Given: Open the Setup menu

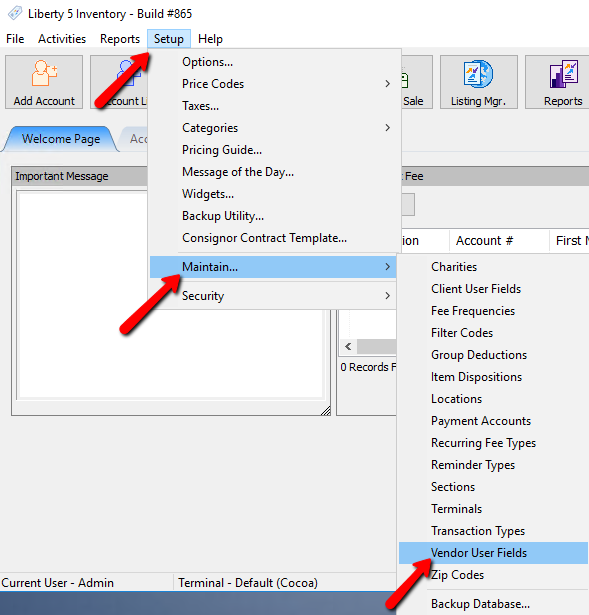Looking at the screenshot, I should [x=169, y=39].
